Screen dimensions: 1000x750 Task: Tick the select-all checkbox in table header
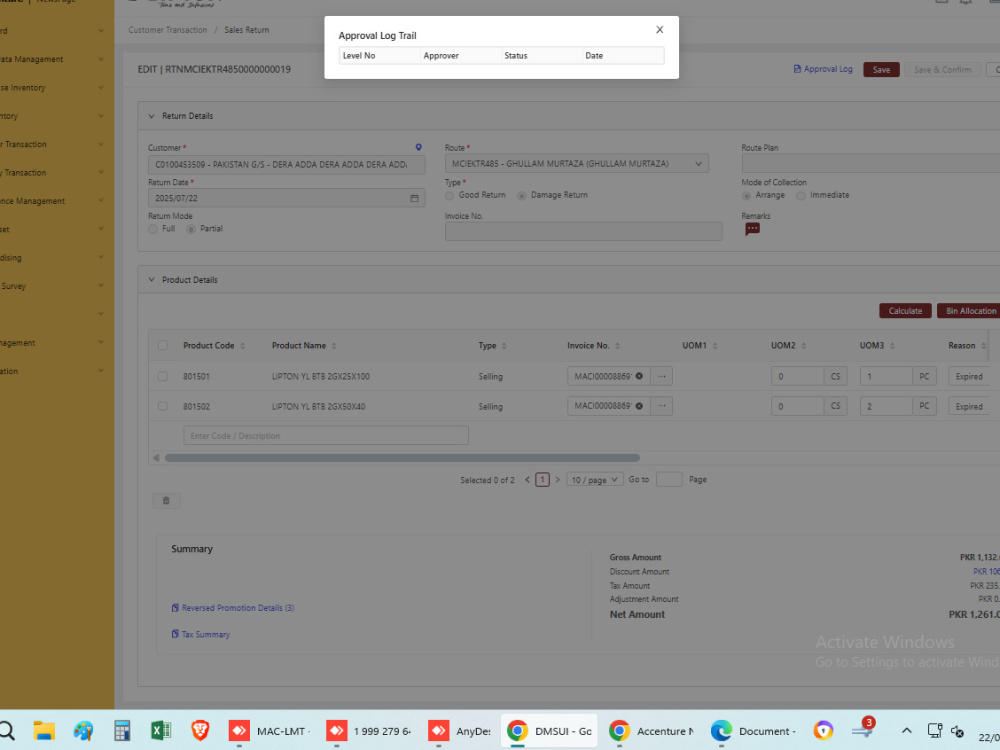pos(163,346)
